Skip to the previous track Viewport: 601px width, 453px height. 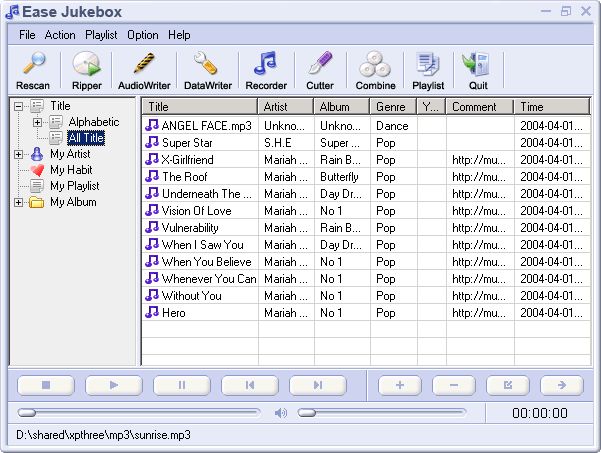point(250,385)
